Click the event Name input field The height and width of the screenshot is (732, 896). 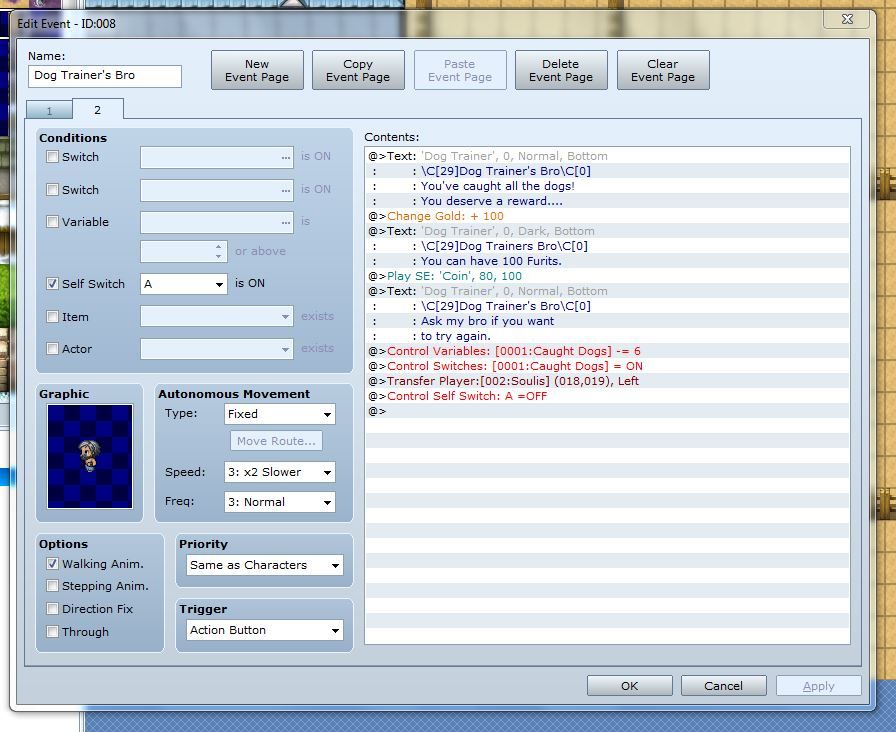point(105,76)
